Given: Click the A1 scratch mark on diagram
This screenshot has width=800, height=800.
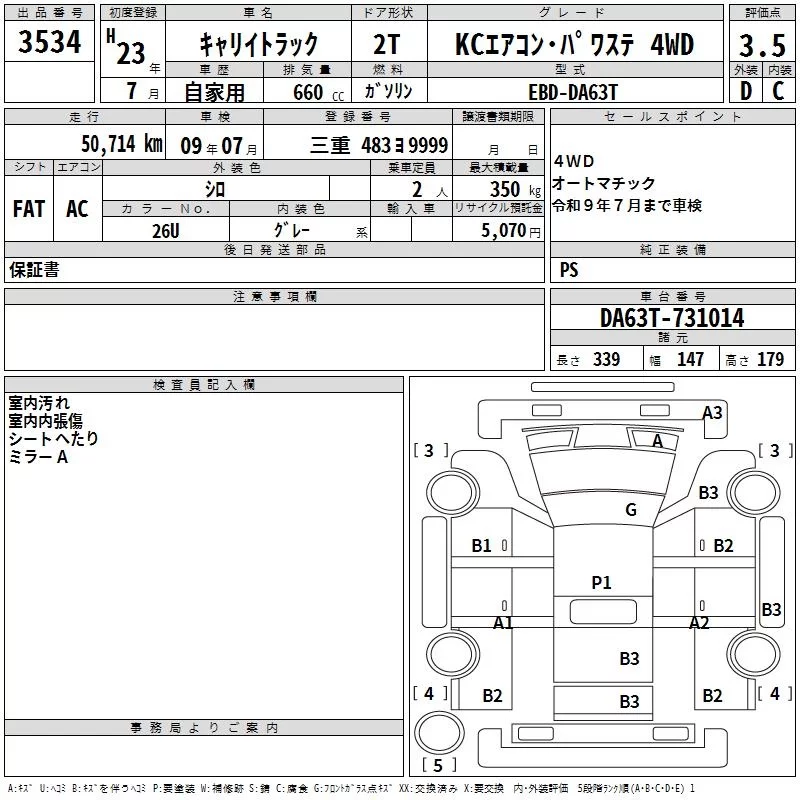Looking at the screenshot, I should coord(503,622).
